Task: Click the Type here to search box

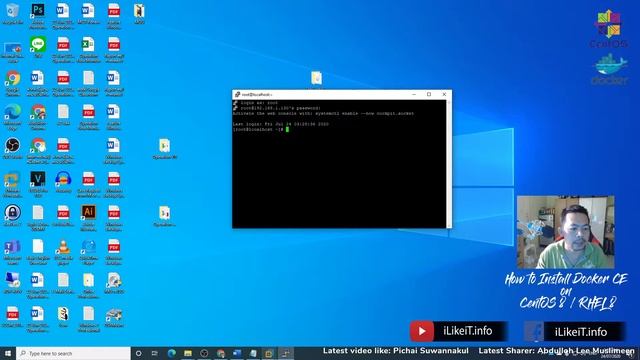Action: tap(73, 353)
